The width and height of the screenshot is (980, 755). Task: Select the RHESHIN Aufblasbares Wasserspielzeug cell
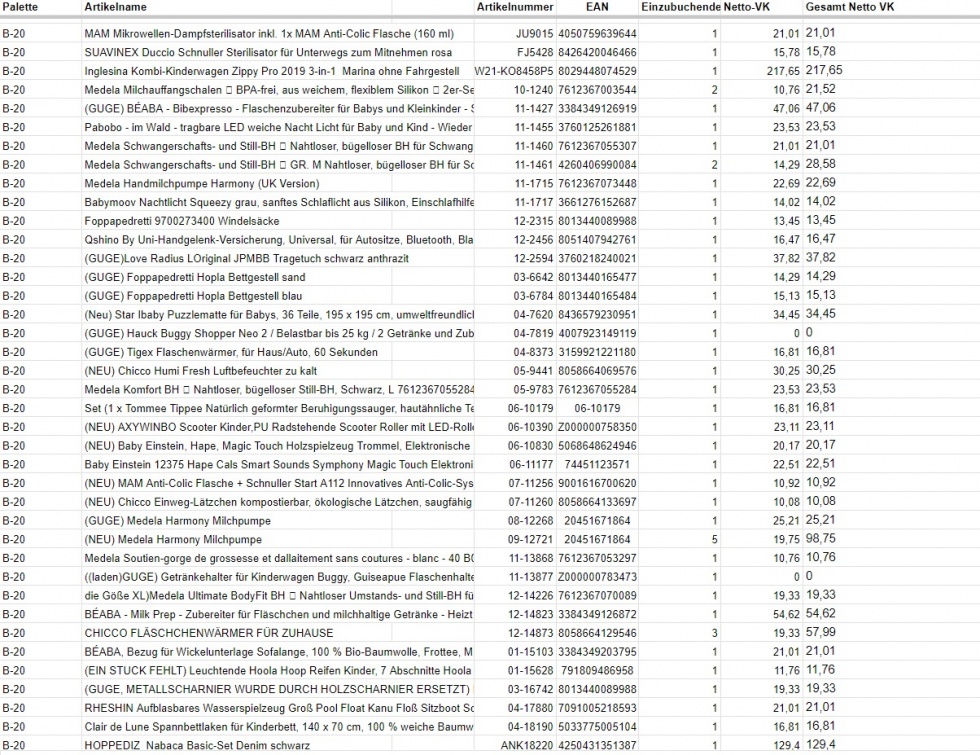point(279,709)
